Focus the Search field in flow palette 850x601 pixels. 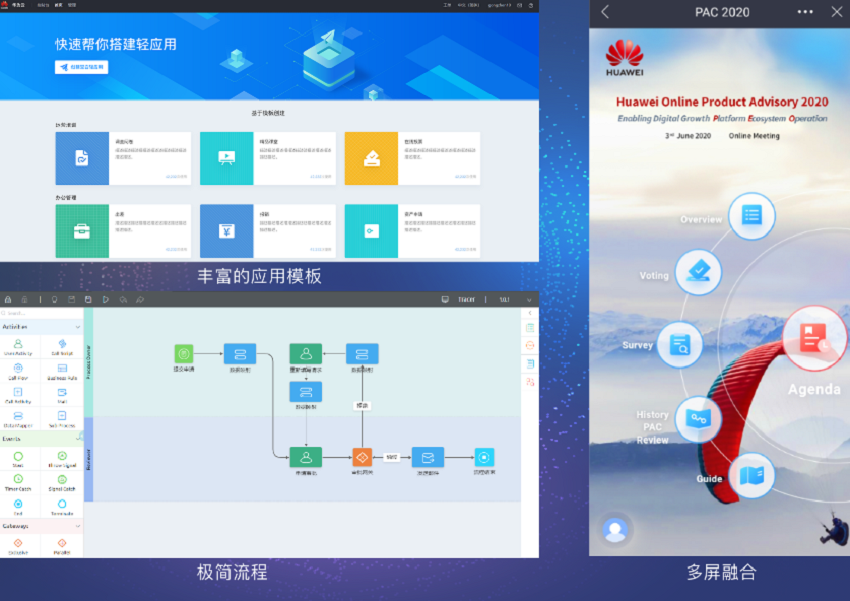pos(42,313)
